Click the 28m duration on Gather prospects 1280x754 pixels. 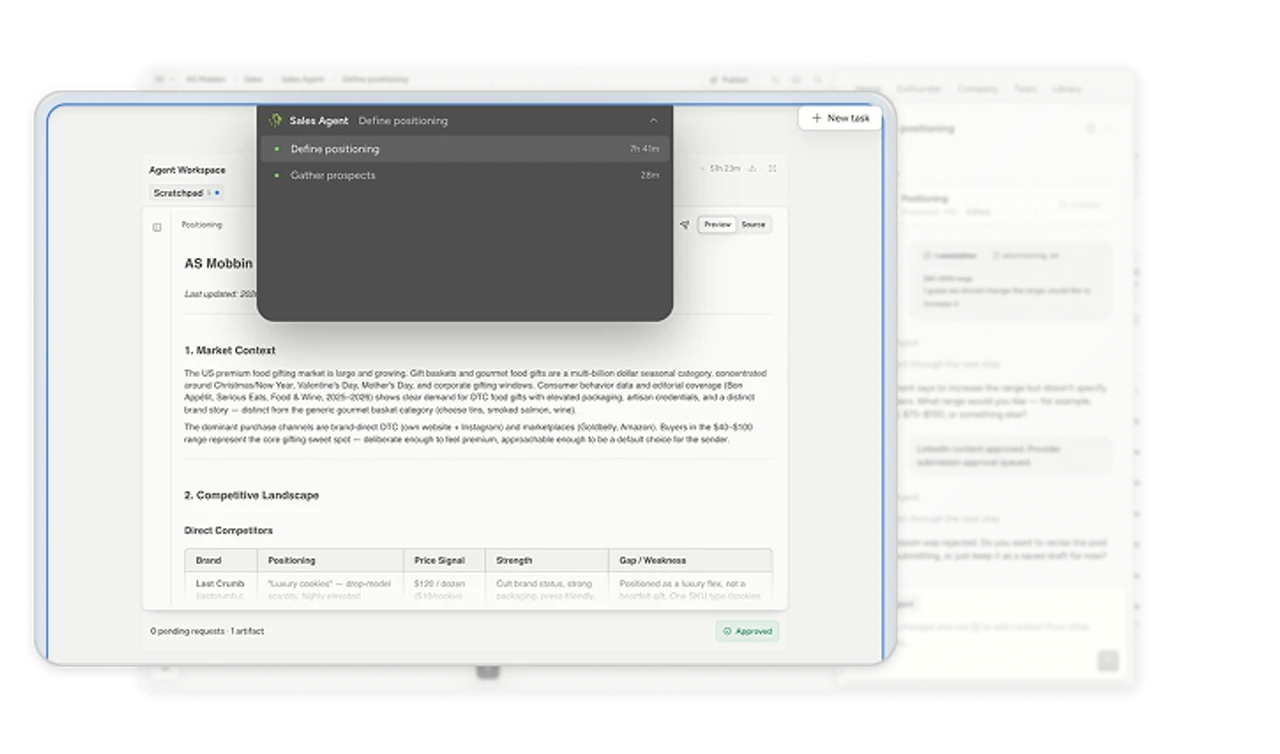coord(650,175)
